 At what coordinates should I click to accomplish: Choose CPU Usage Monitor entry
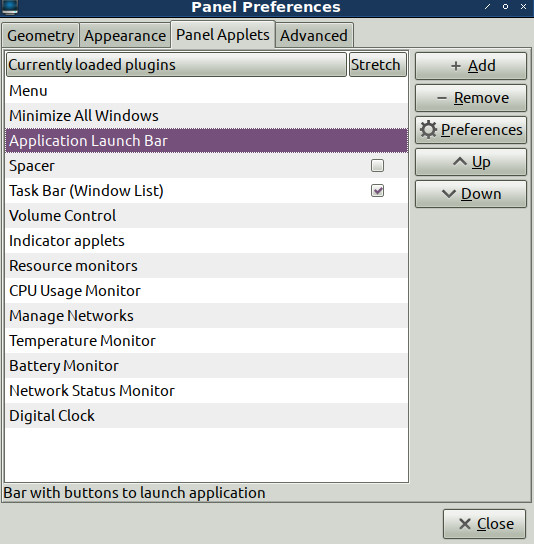point(206,291)
